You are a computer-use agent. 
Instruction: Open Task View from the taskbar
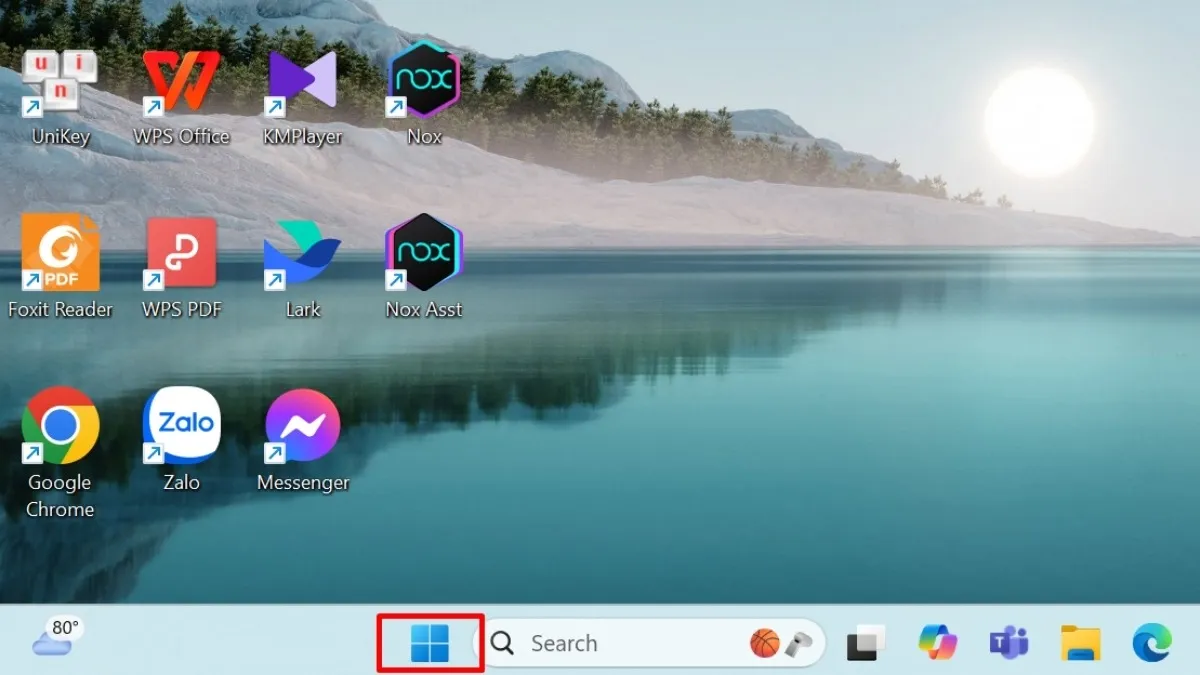click(865, 643)
